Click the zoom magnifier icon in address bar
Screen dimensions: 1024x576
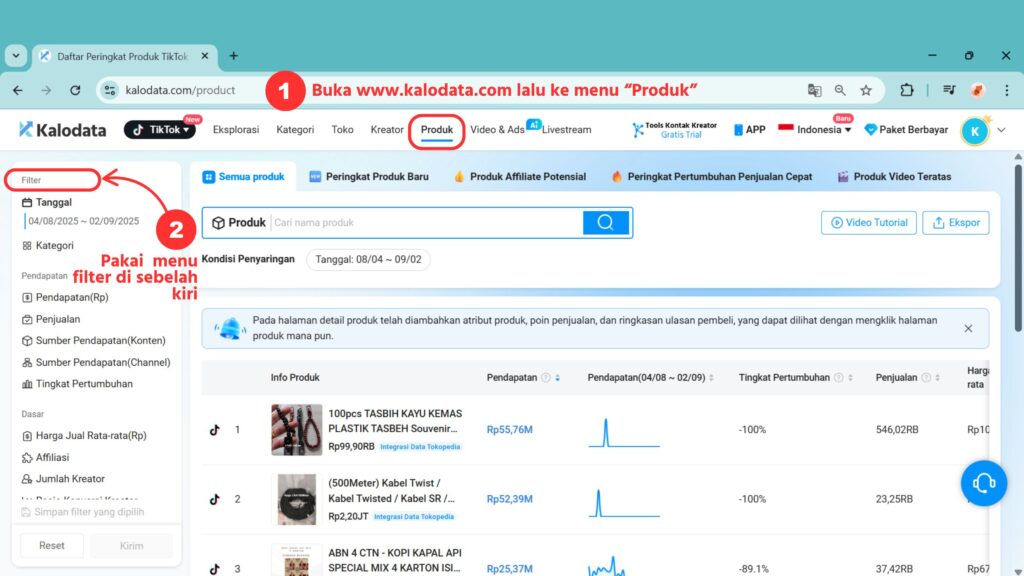pyautogui.click(x=840, y=90)
